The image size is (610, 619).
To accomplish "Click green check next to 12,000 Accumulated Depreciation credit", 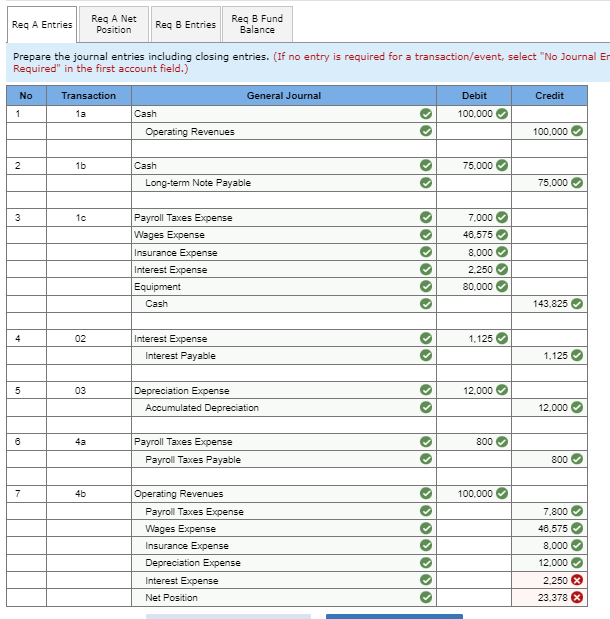I will [x=577, y=407].
